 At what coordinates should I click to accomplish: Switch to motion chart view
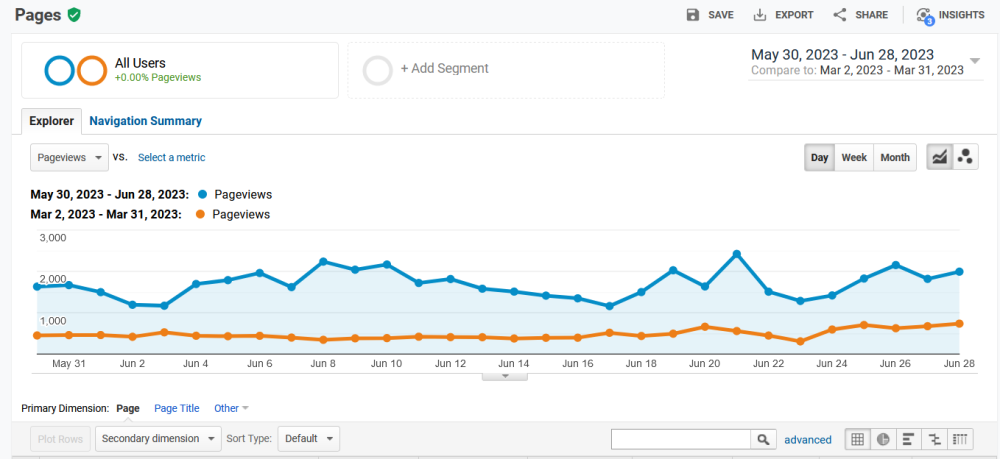[x=965, y=157]
